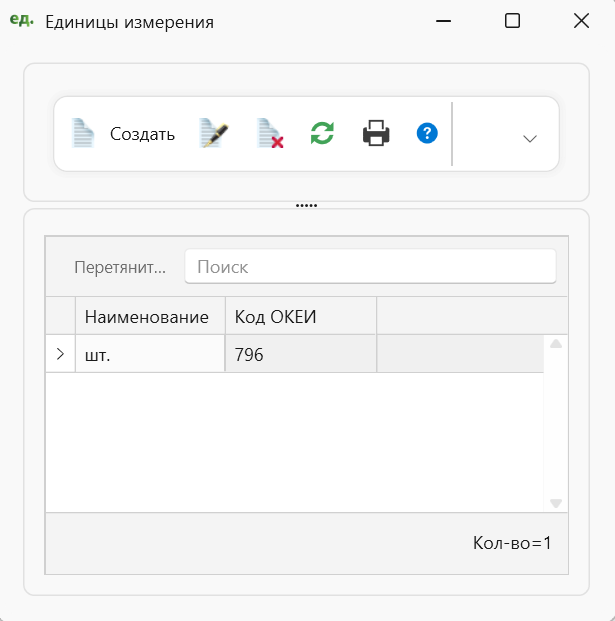
Task: Open help with the blue question mark
Action: [427, 133]
